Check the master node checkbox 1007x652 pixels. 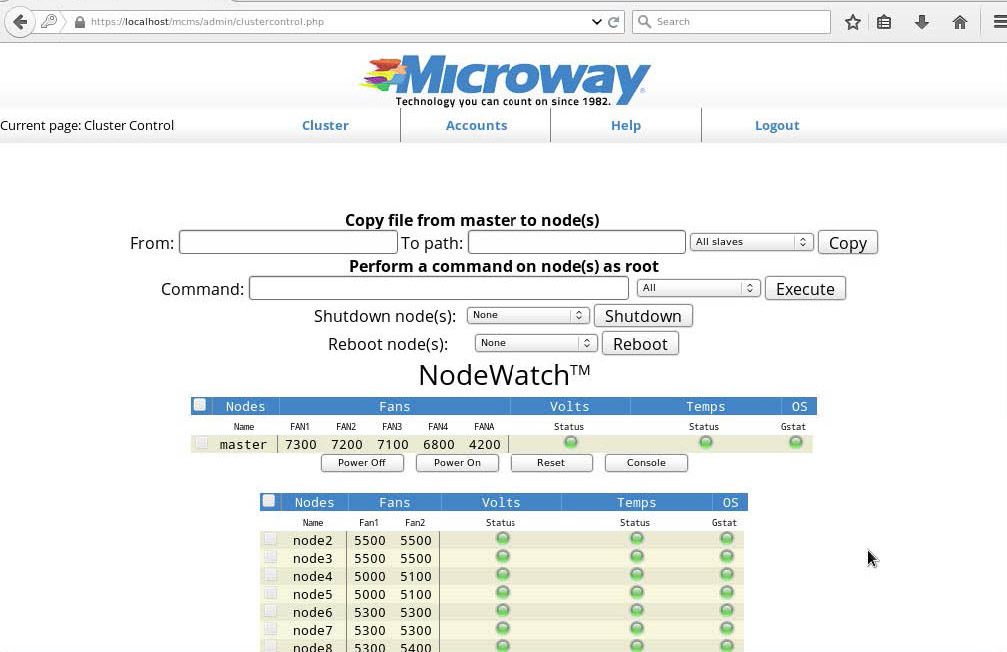(202, 443)
